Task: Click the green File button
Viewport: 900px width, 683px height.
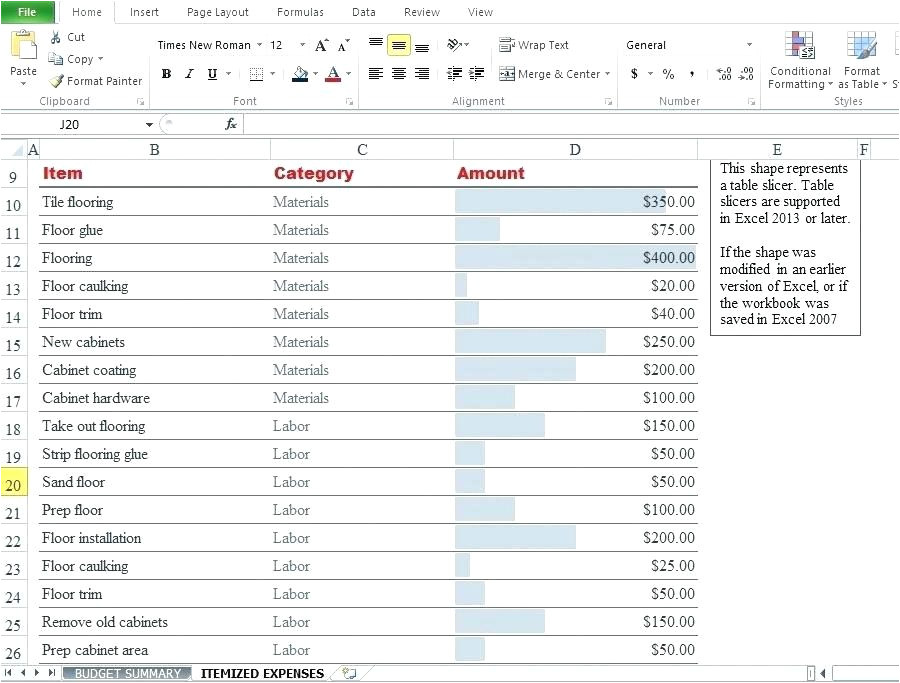Action: 27,12
